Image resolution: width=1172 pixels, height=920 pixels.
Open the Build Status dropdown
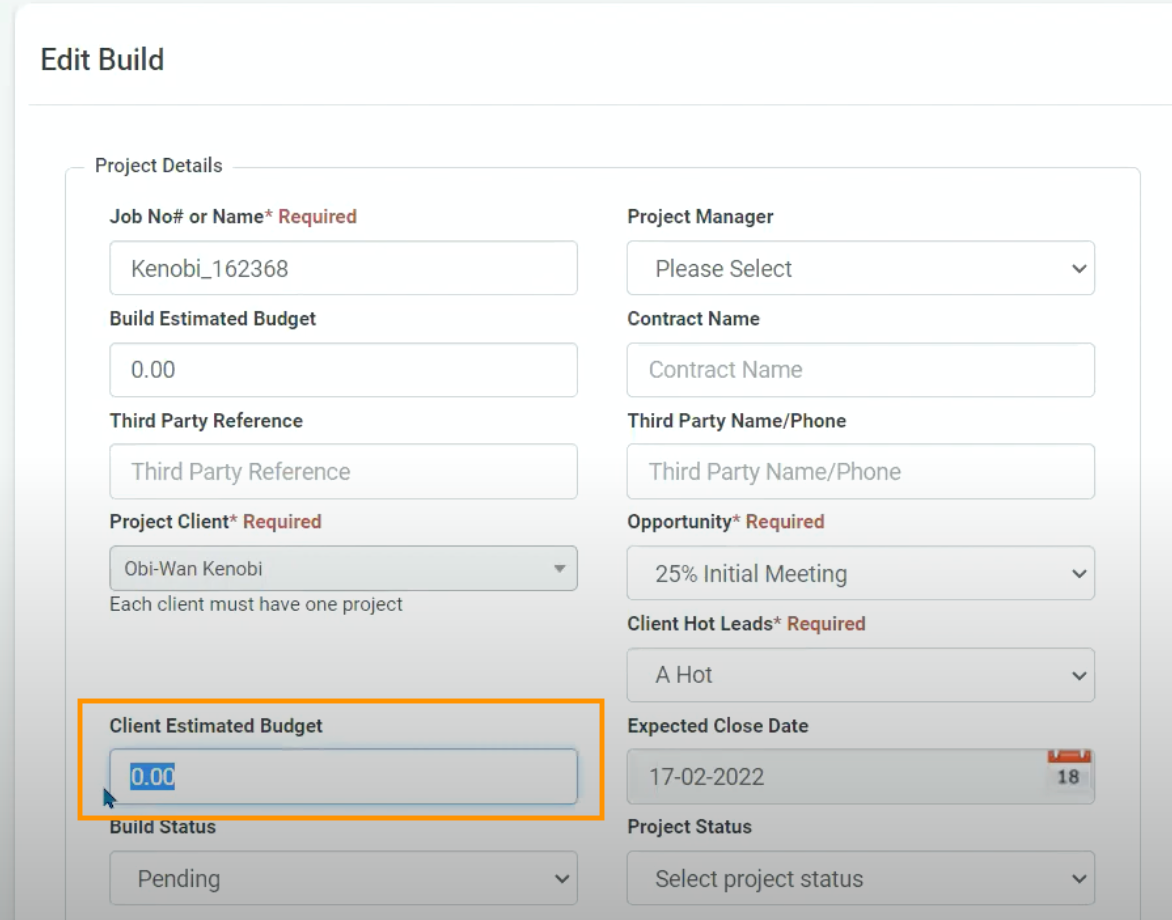click(x=343, y=879)
